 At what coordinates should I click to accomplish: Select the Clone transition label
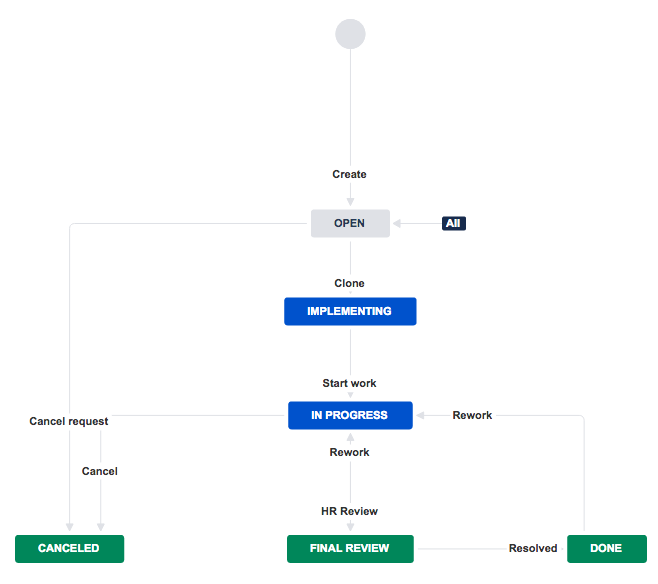point(349,283)
